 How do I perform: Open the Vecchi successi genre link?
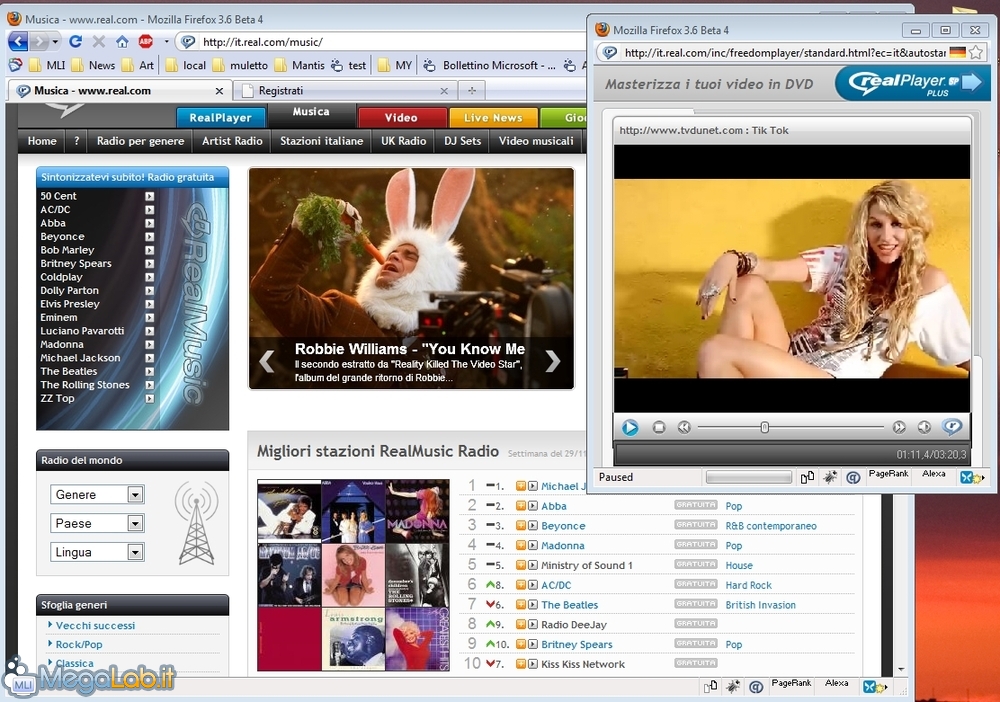(x=95, y=625)
